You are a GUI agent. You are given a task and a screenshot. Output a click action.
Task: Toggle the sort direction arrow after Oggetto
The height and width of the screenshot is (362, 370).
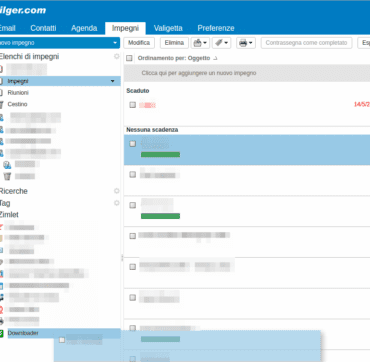tap(215, 58)
